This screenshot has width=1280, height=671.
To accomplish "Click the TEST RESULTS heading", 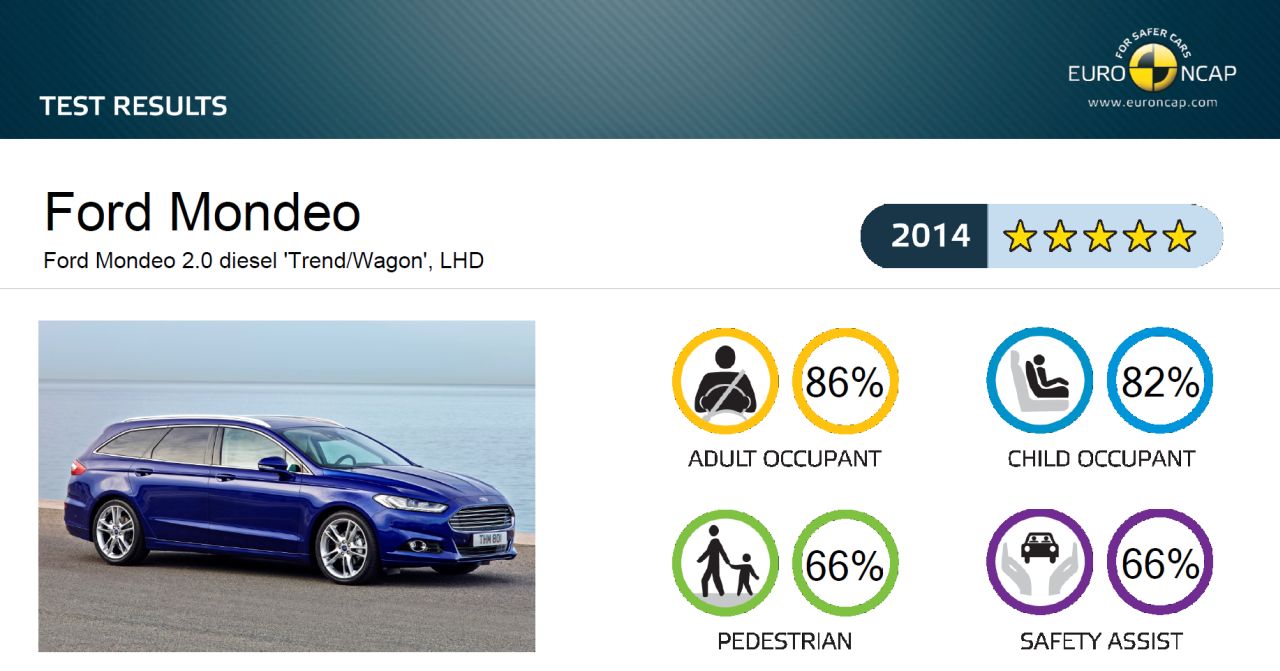I will pyautogui.click(x=134, y=106).
